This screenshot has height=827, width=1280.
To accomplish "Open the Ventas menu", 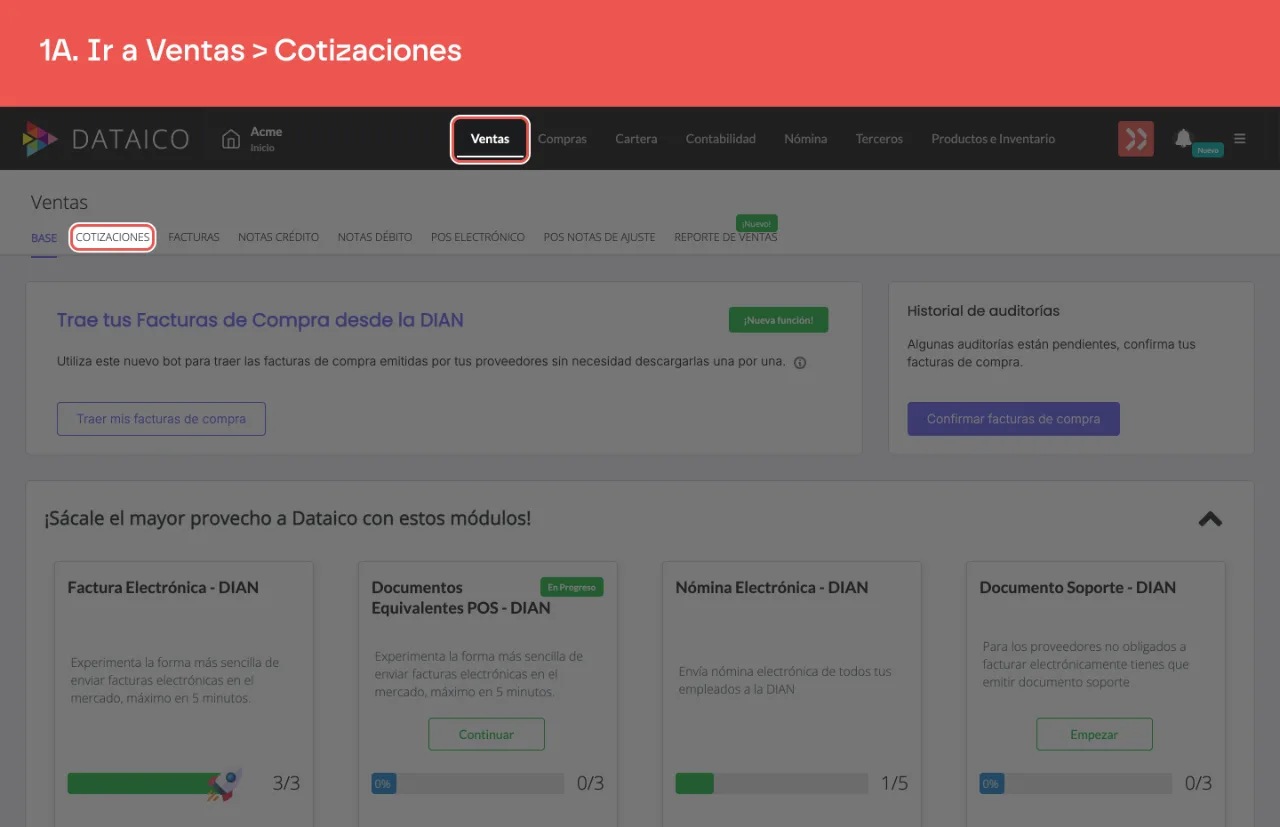I will (490, 139).
